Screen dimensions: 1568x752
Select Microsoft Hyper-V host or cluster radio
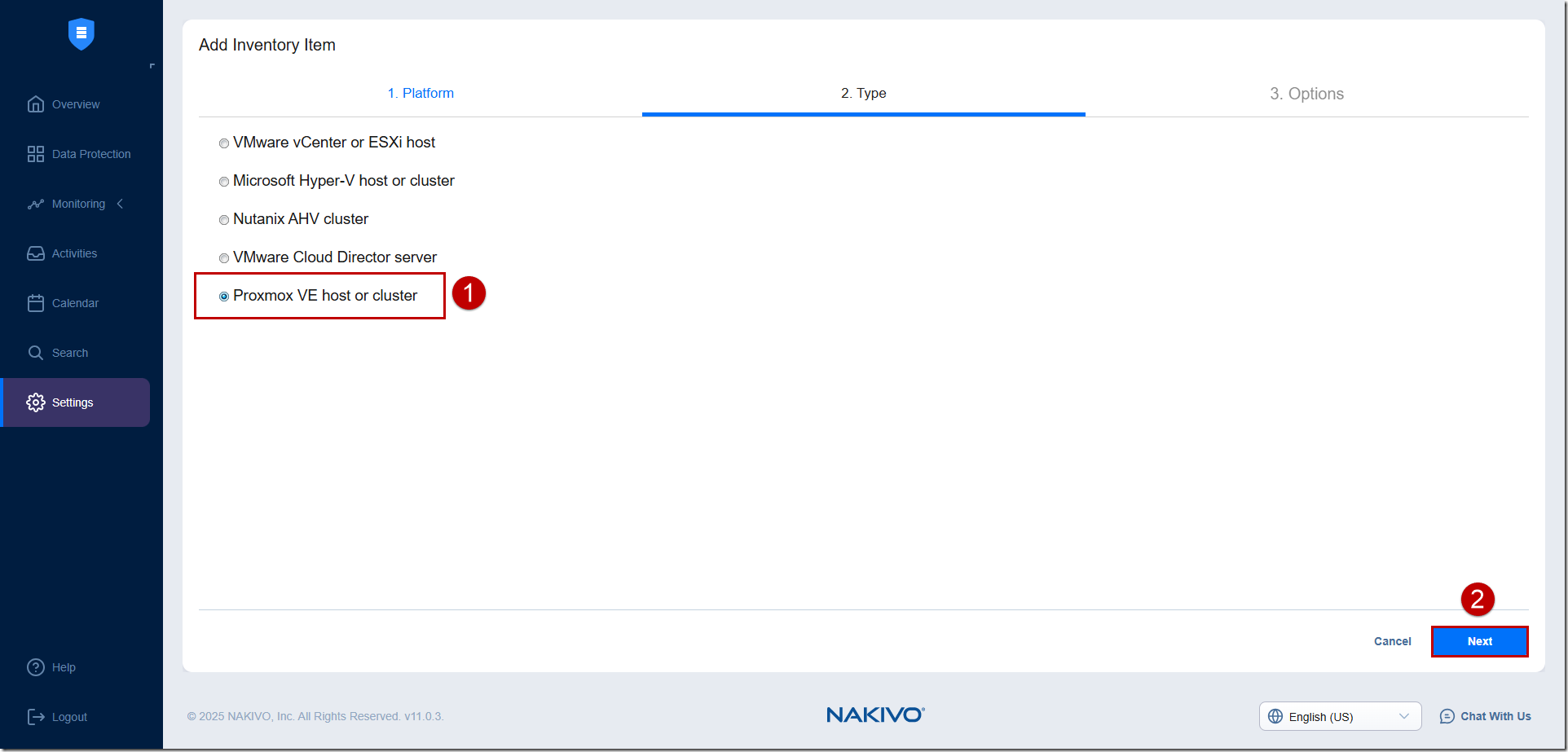tap(224, 182)
